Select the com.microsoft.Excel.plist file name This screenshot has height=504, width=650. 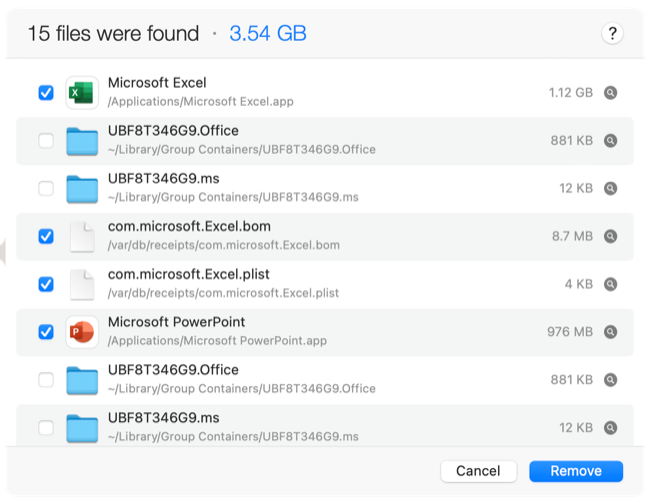click(189, 274)
